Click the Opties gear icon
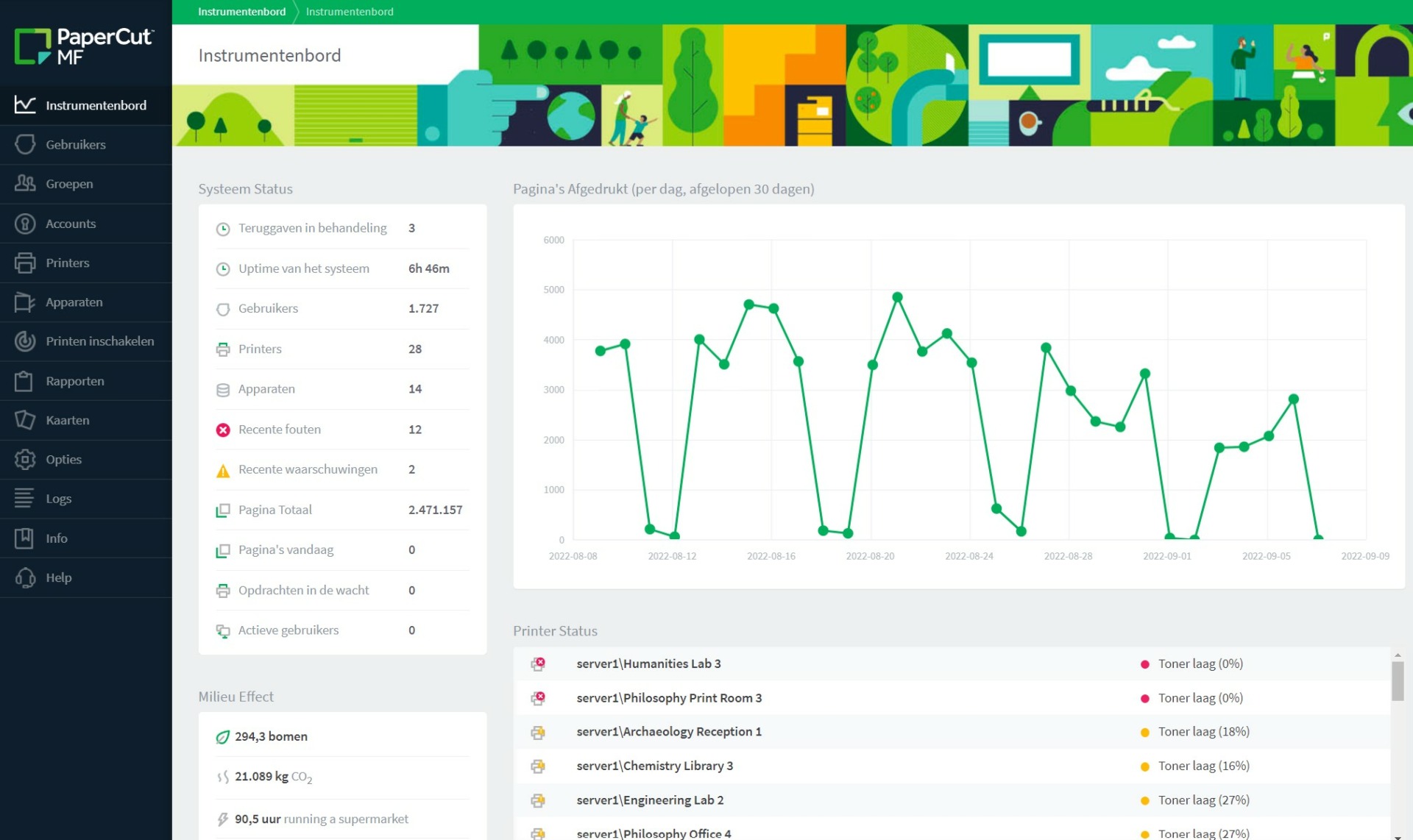The width and height of the screenshot is (1413, 840). [x=25, y=459]
